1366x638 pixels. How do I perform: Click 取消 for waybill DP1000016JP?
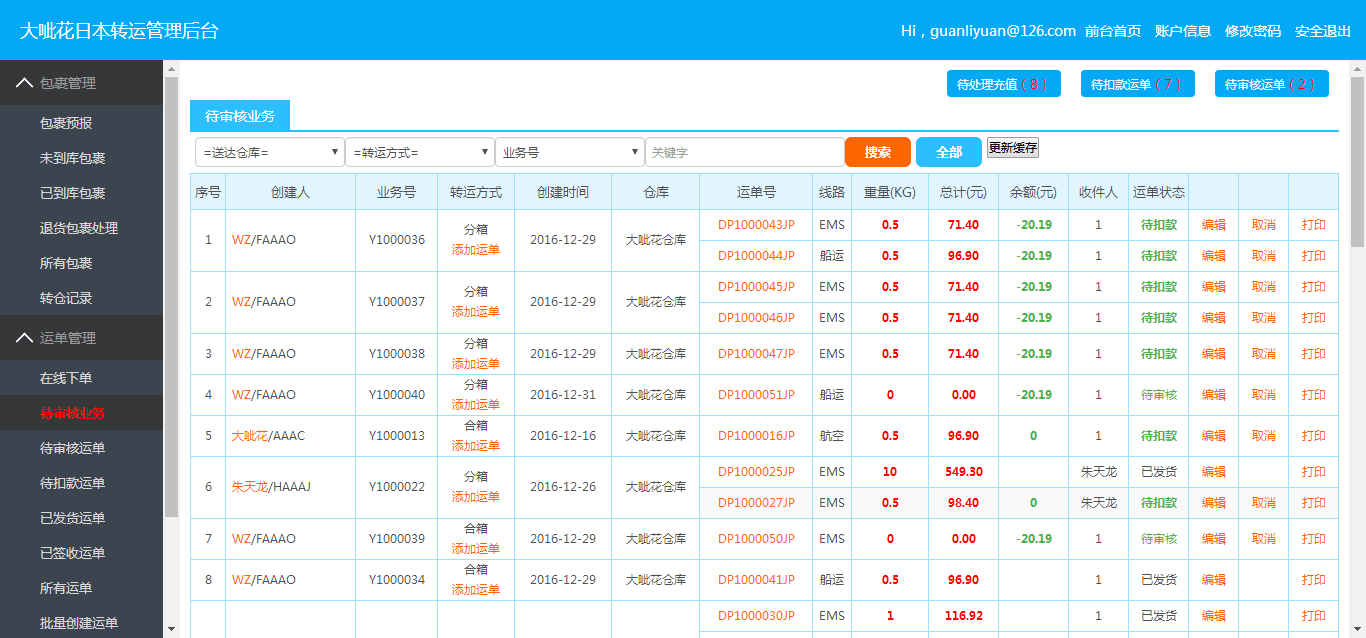1264,436
